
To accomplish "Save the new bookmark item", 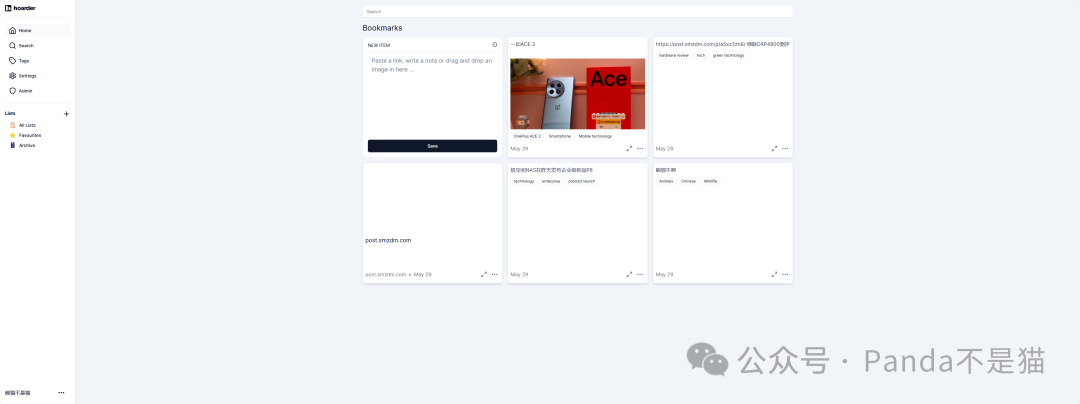I will pyautogui.click(x=433, y=146).
